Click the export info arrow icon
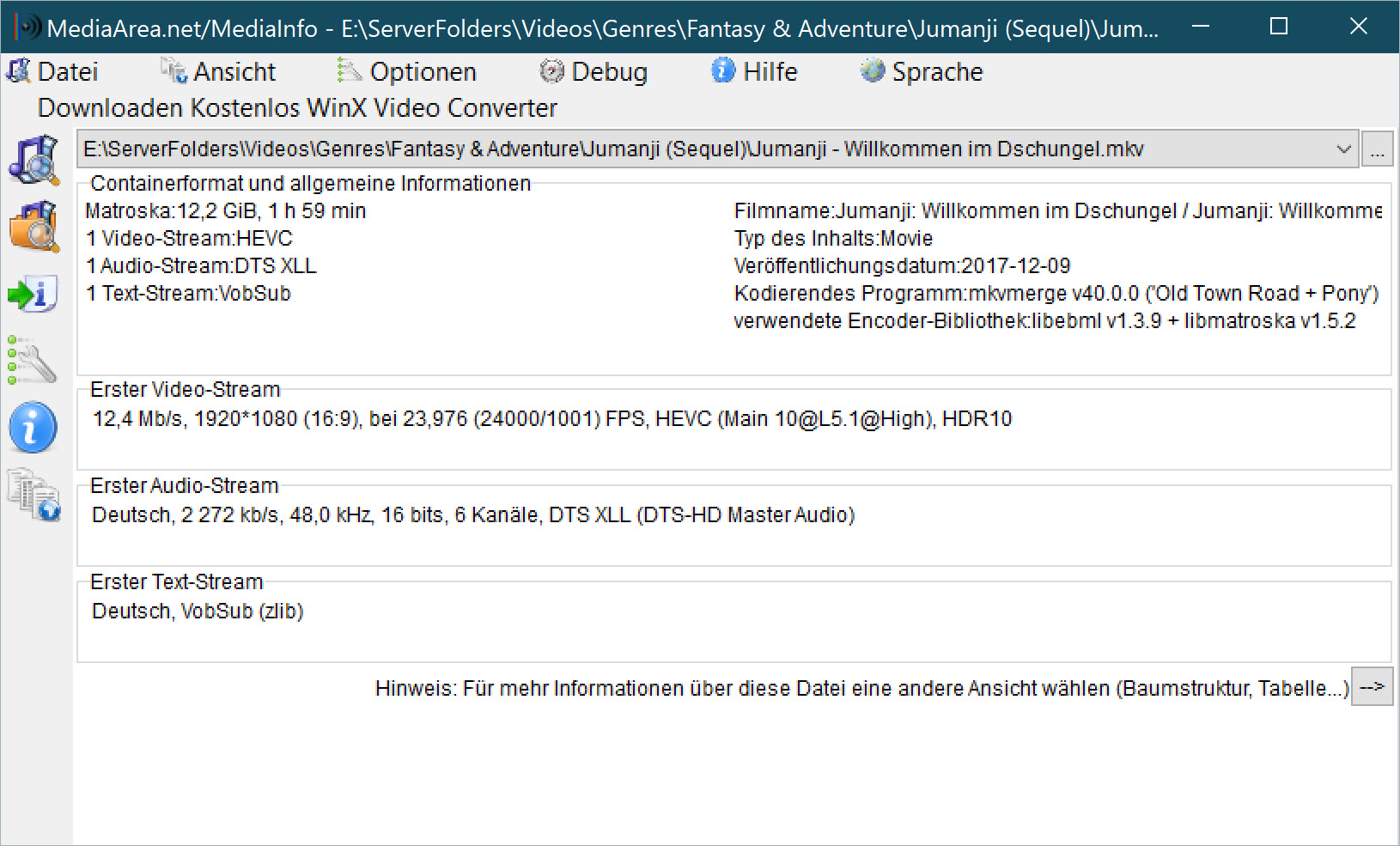The image size is (1400, 846). pyautogui.click(x=33, y=294)
